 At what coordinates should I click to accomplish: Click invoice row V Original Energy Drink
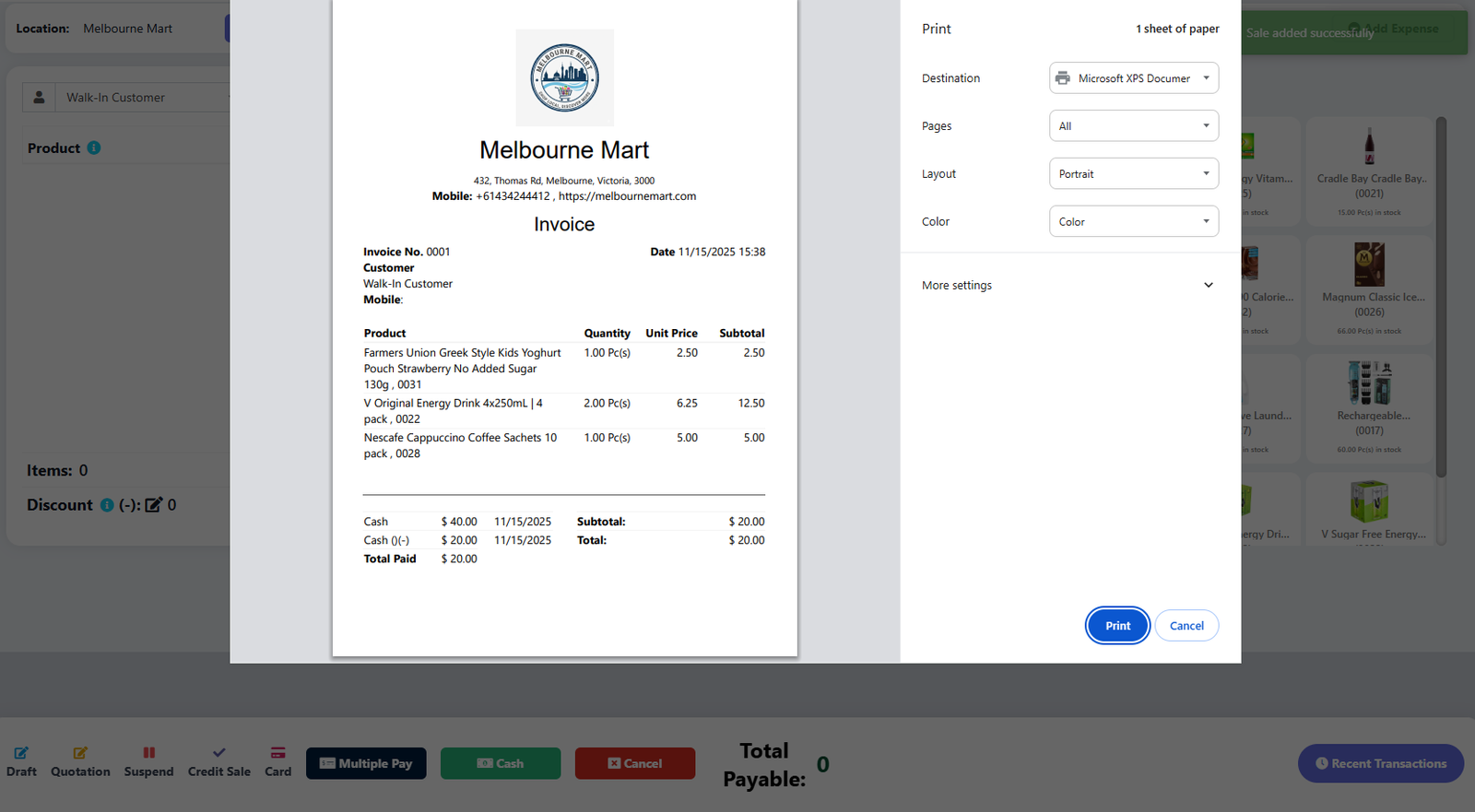click(564, 411)
